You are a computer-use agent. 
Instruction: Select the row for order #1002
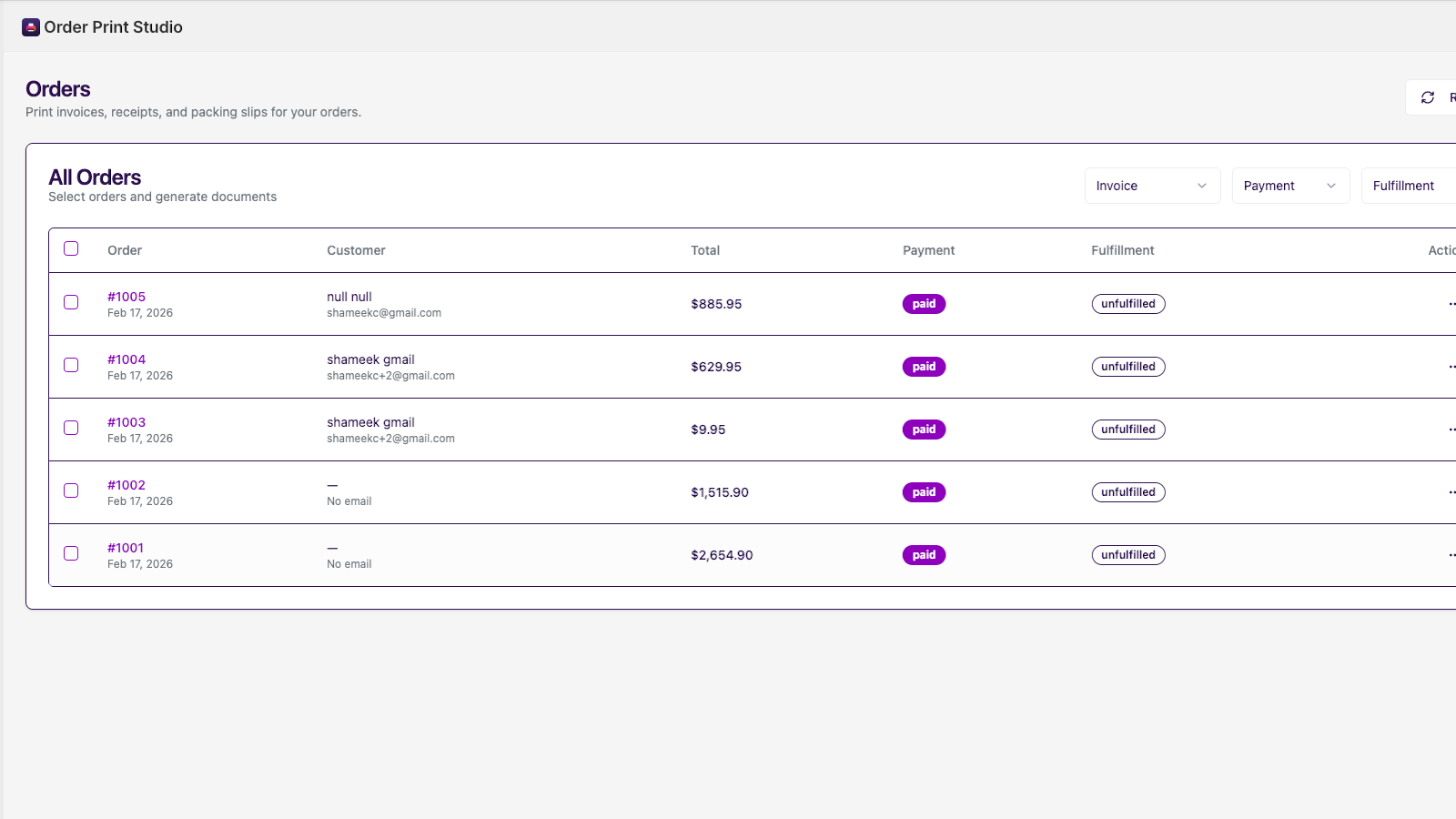coord(546,491)
